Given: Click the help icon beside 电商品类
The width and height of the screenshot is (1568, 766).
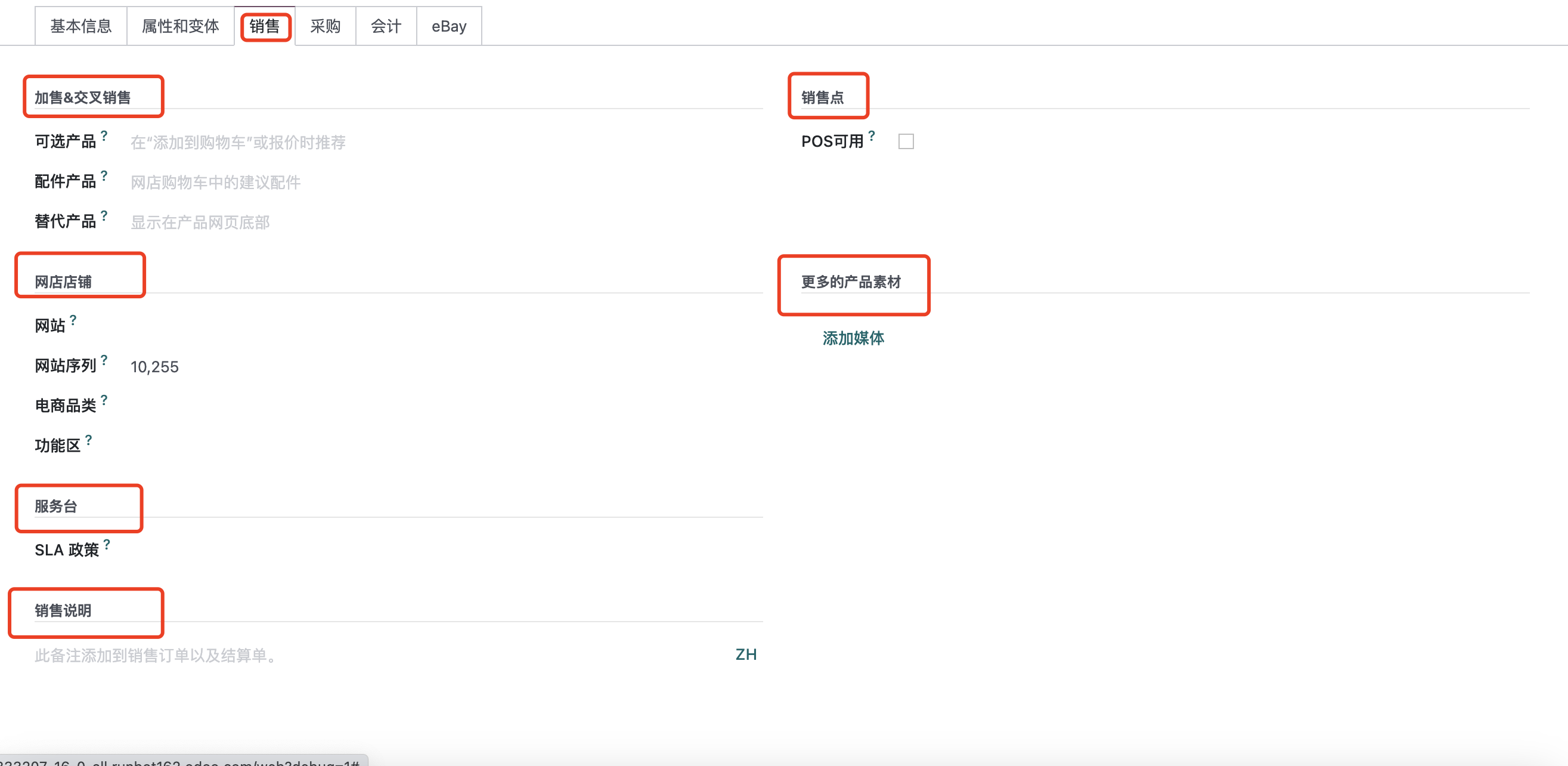Looking at the screenshot, I should (104, 400).
